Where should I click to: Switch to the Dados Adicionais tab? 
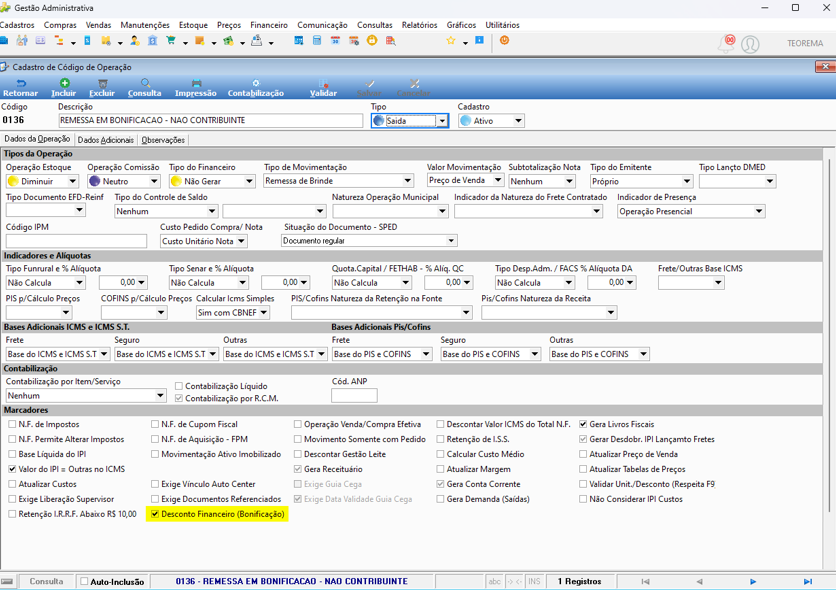tap(106, 140)
